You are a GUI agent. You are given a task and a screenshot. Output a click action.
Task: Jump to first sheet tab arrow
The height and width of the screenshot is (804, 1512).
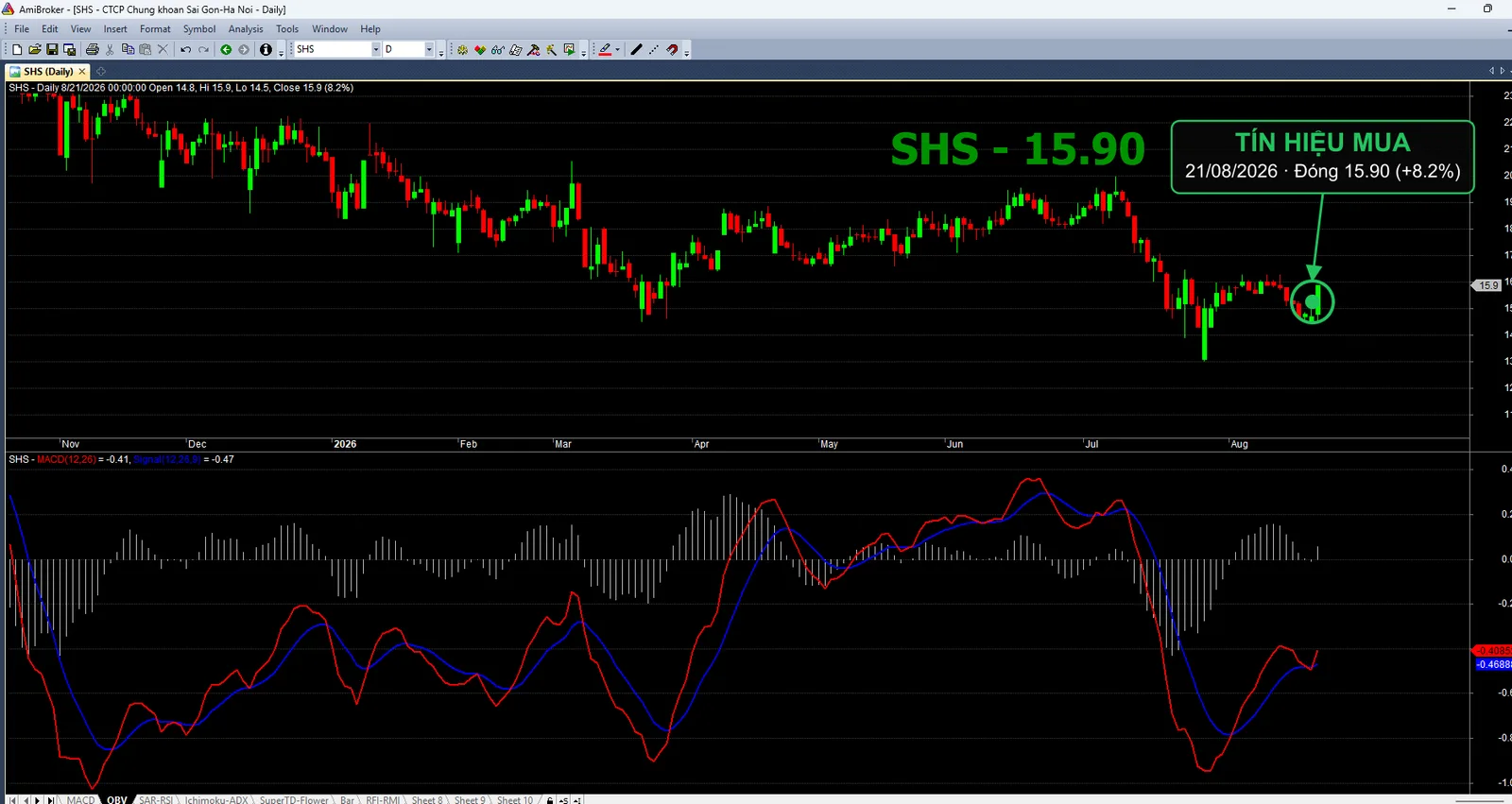point(13,799)
